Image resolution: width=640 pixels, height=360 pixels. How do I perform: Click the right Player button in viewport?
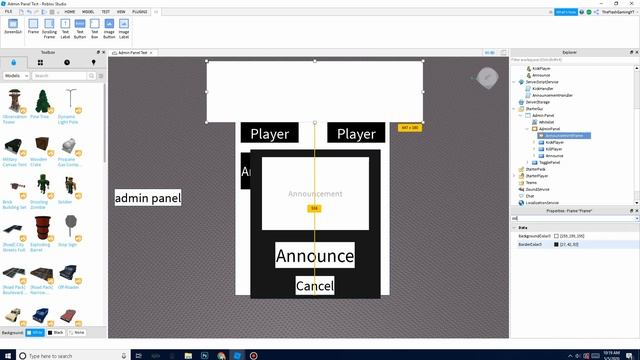click(356, 133)
